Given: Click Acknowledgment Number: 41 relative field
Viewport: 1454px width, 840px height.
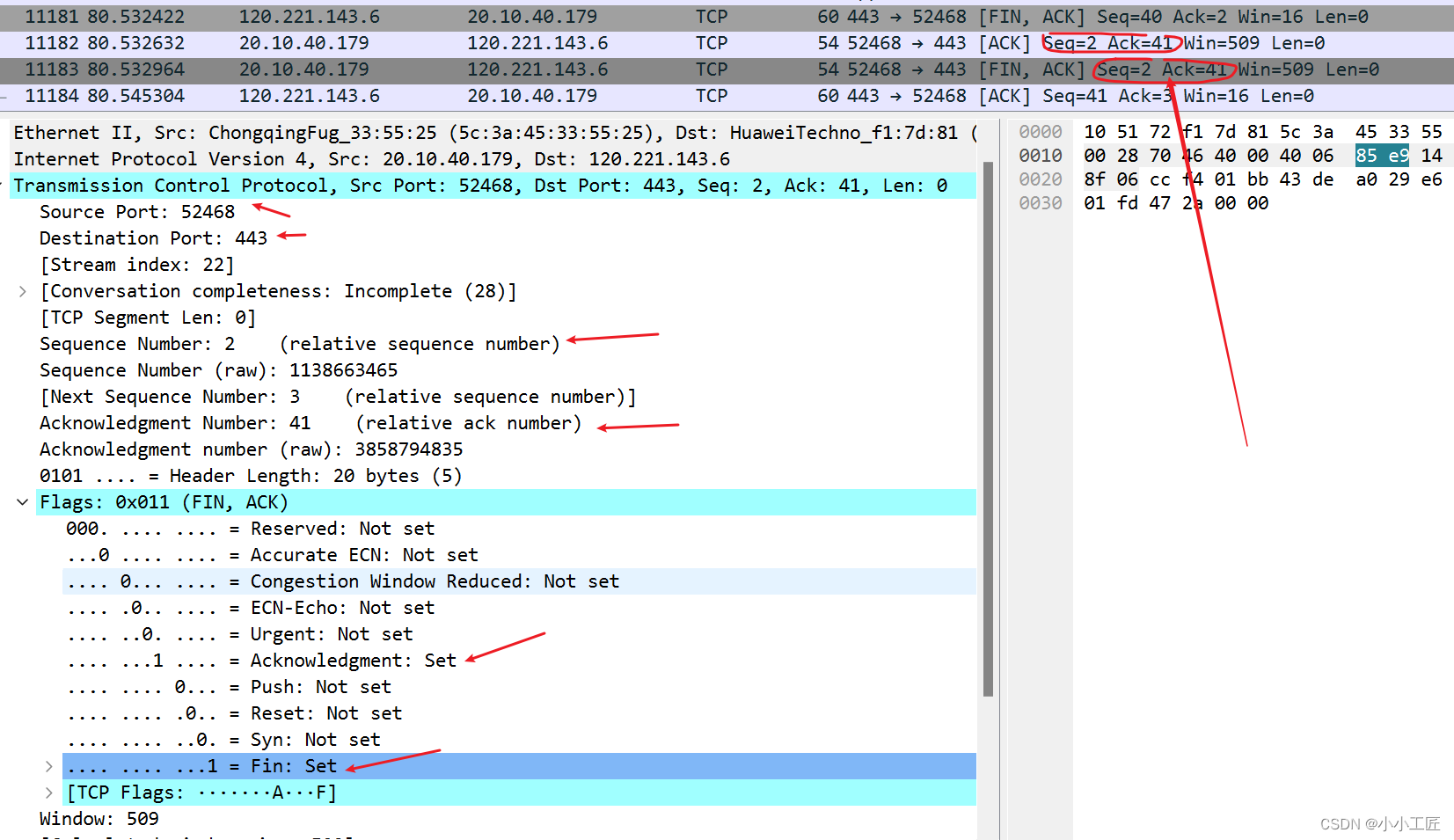Looking at the screenshot, I should tap(311, 423).
